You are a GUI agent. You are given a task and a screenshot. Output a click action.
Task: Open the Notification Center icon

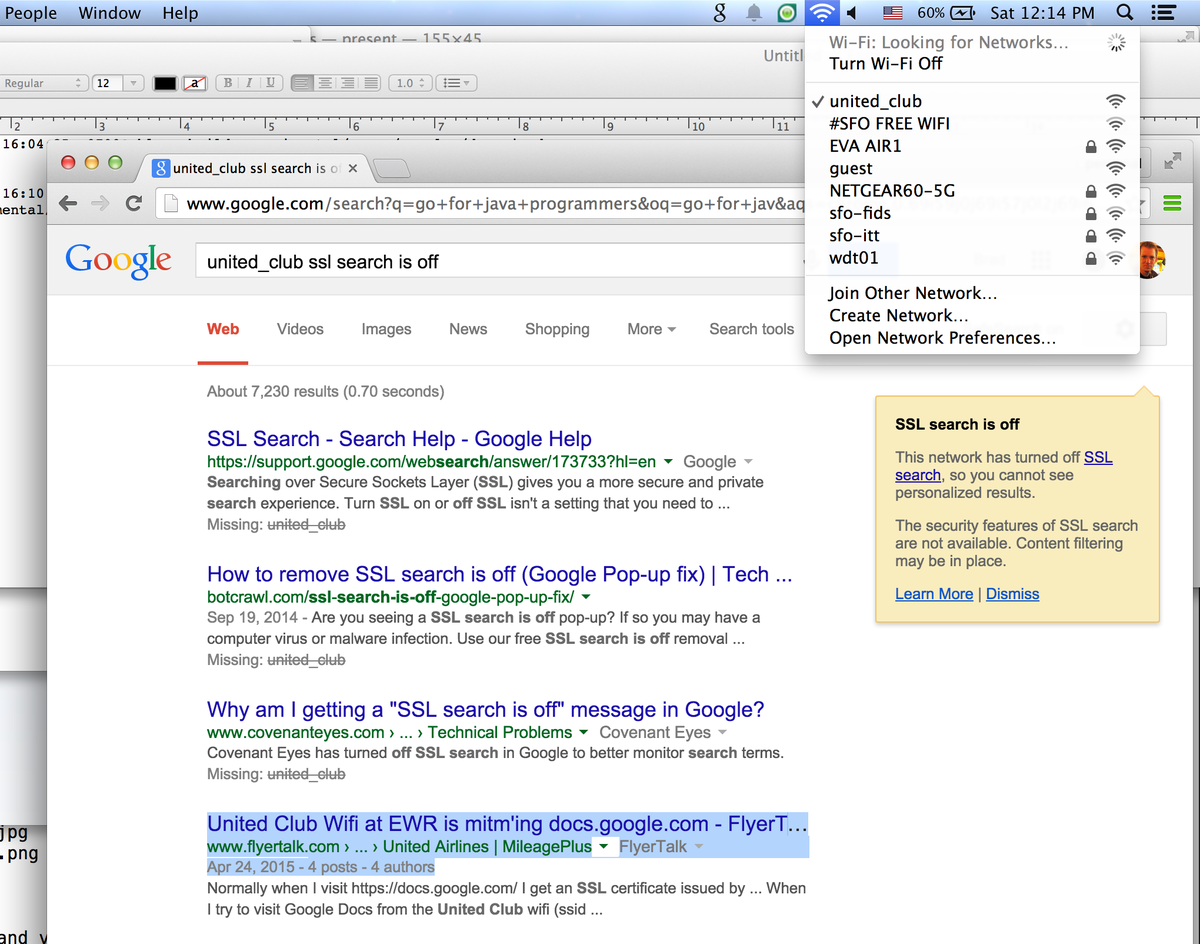point(1162,13)
